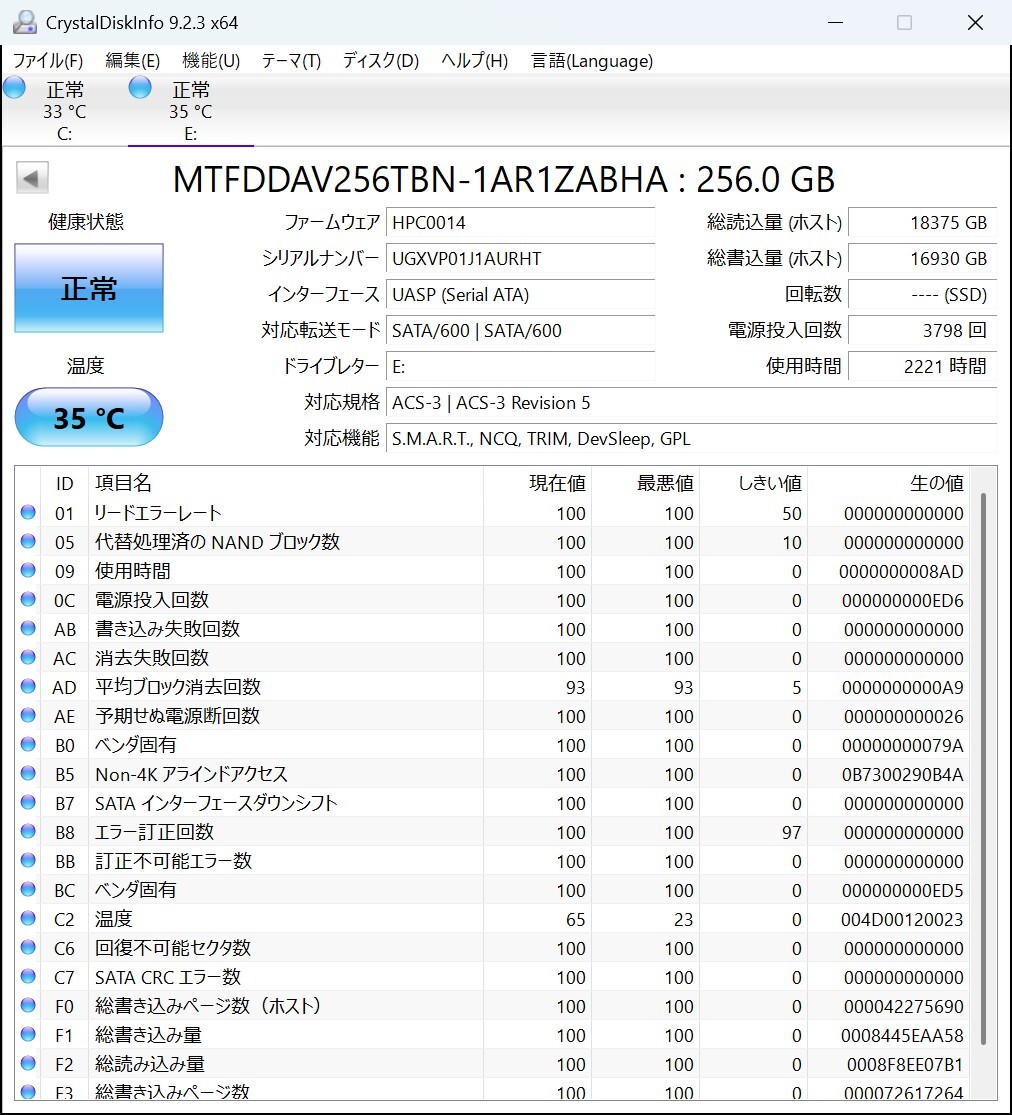This screenshot has width=1012, height=1115.
Task: Click the 項目名 column header
Action: pos(286,483)
